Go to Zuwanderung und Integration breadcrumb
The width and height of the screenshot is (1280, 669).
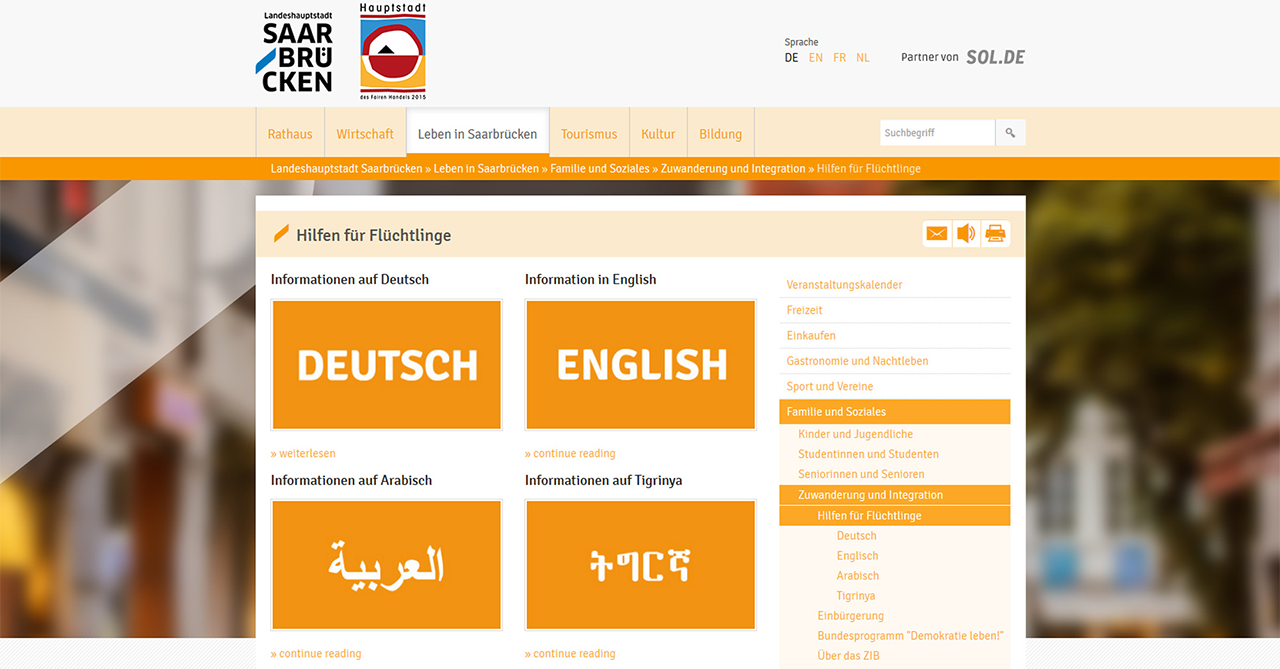(733, 169)
